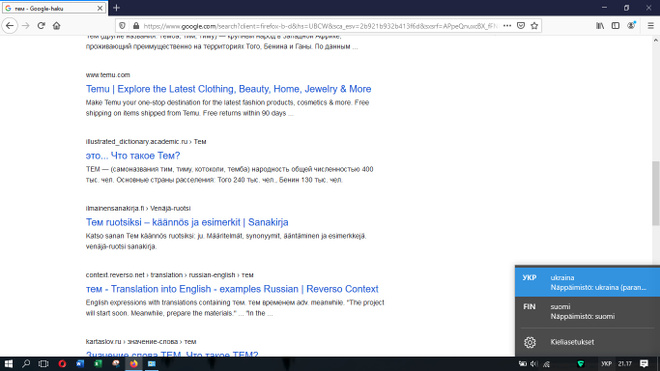The height and width of the screenshot is (371, 660).
Task: Go back to the previous page
Action: click(10, 26)
